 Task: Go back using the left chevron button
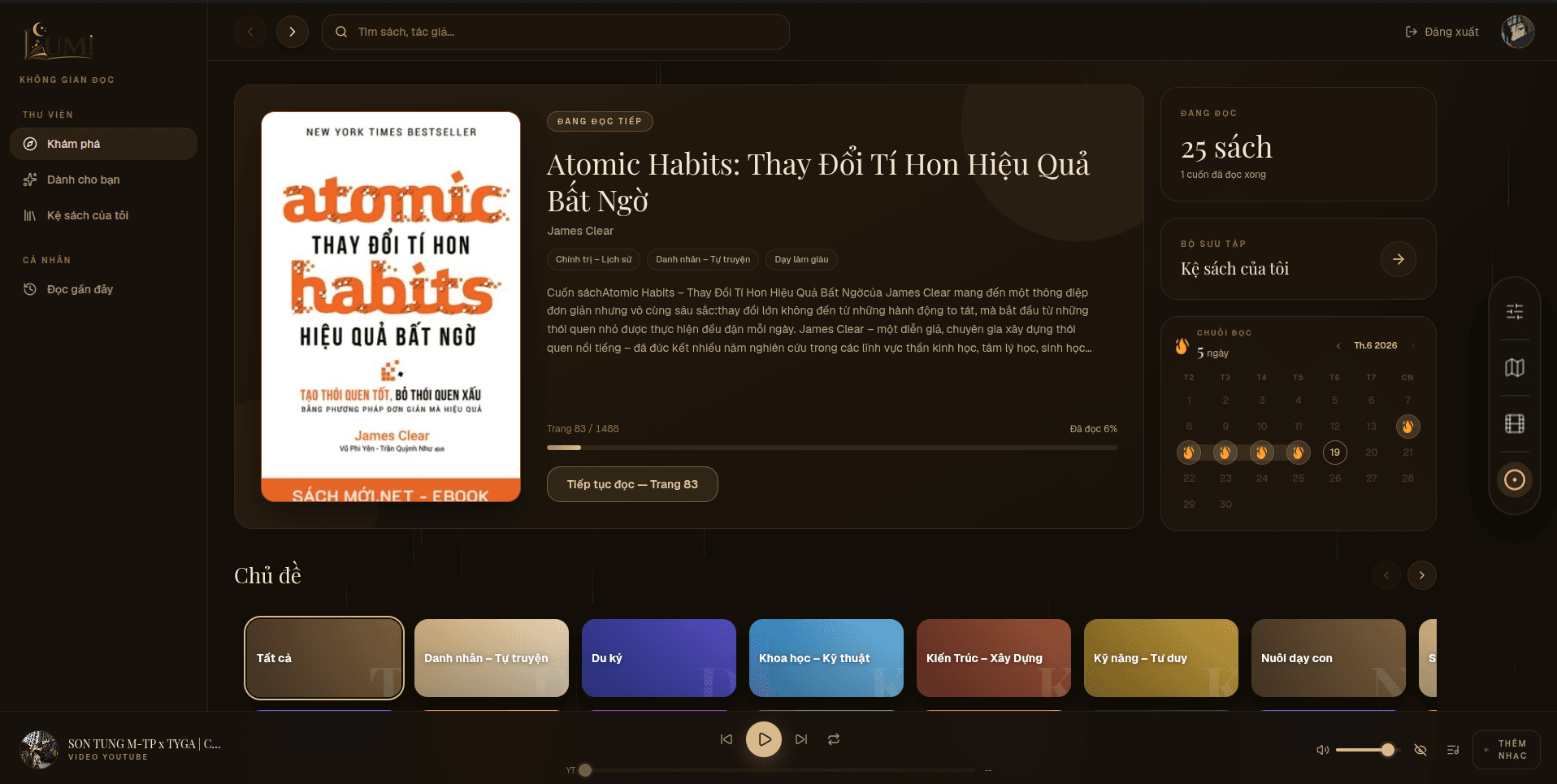pyautogui.click(x=250, y=32)
